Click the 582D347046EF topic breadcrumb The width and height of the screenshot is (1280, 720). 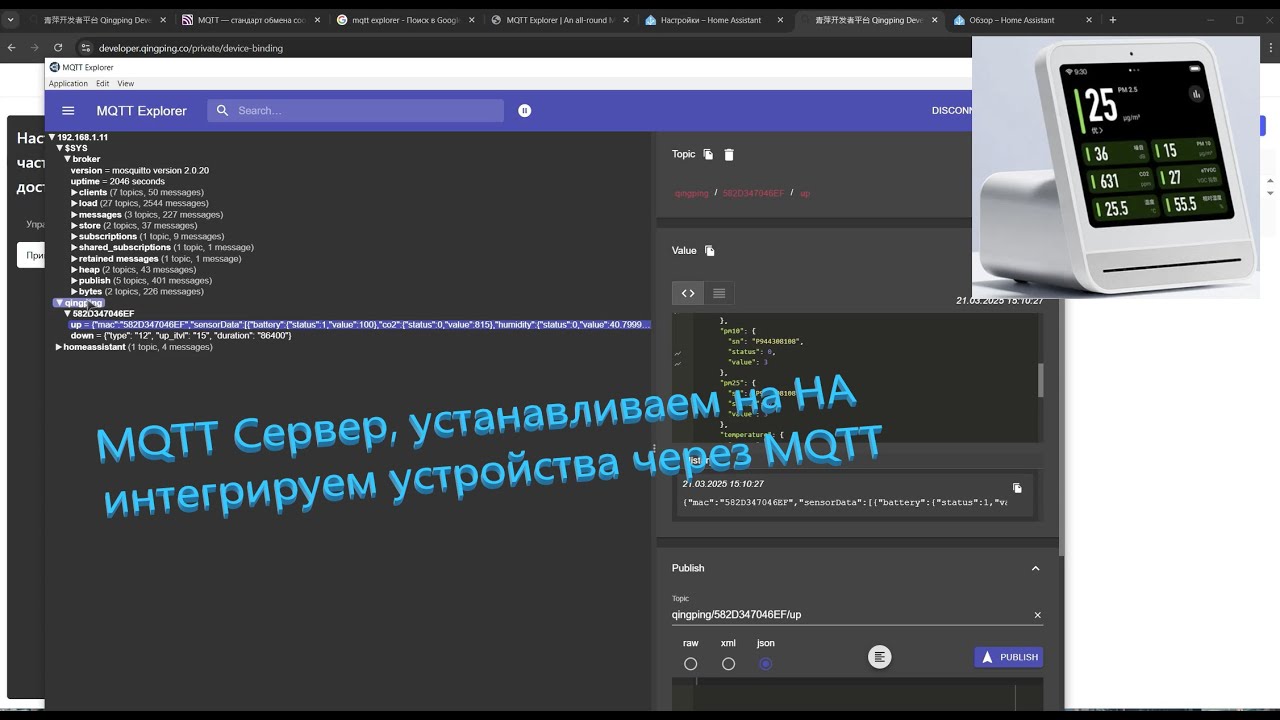click(x=753, y=193)
